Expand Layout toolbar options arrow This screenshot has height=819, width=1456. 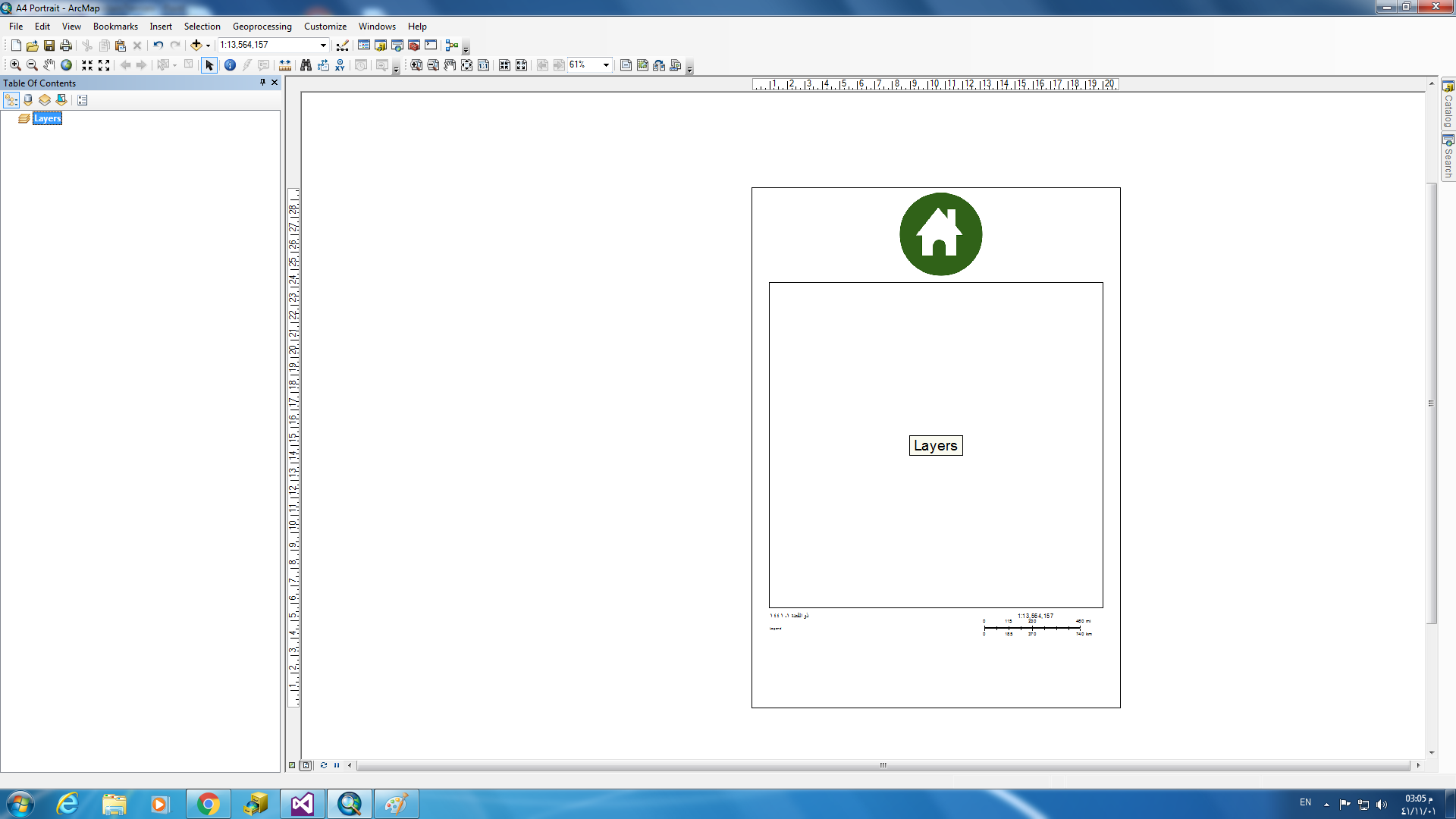pos(689,68)
